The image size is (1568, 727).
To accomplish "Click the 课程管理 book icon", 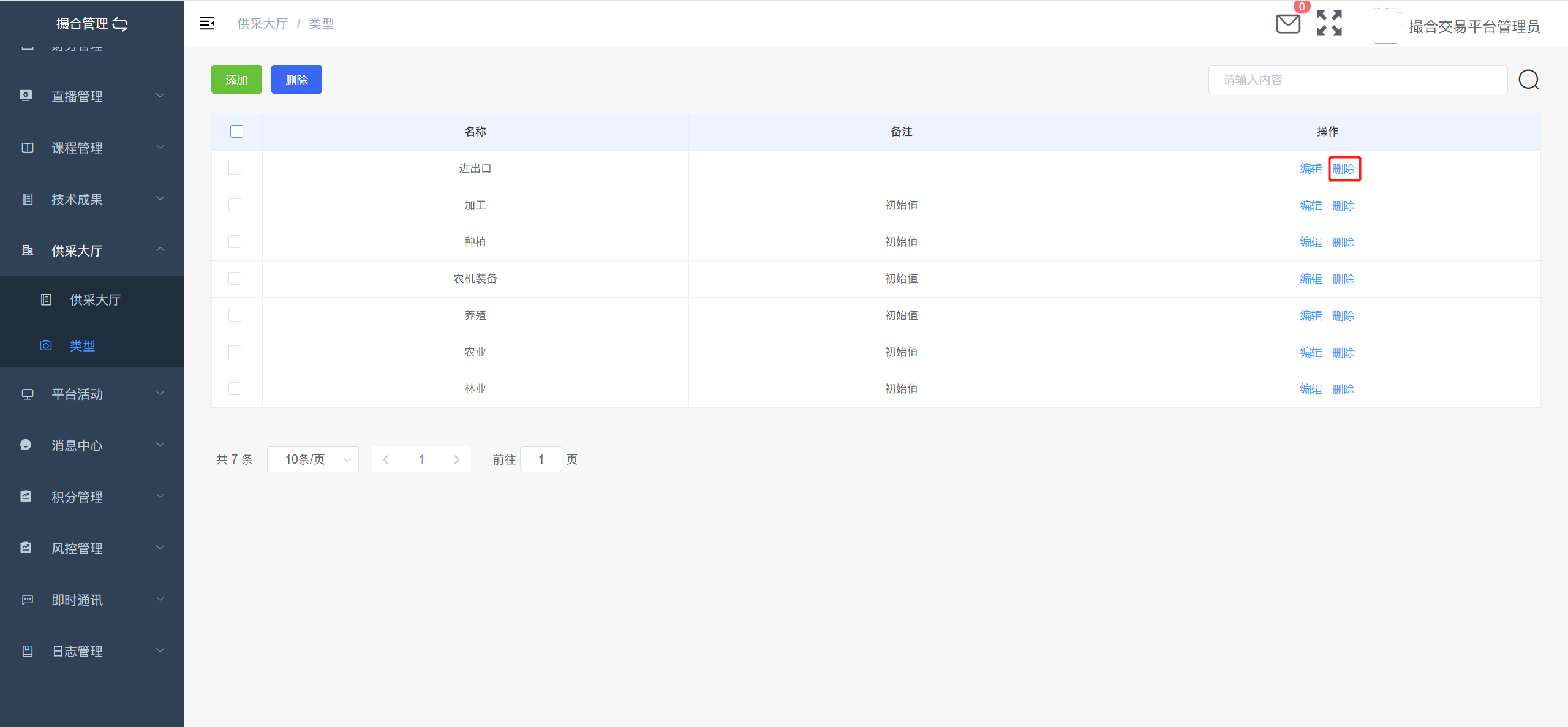I will click(28, 148).
